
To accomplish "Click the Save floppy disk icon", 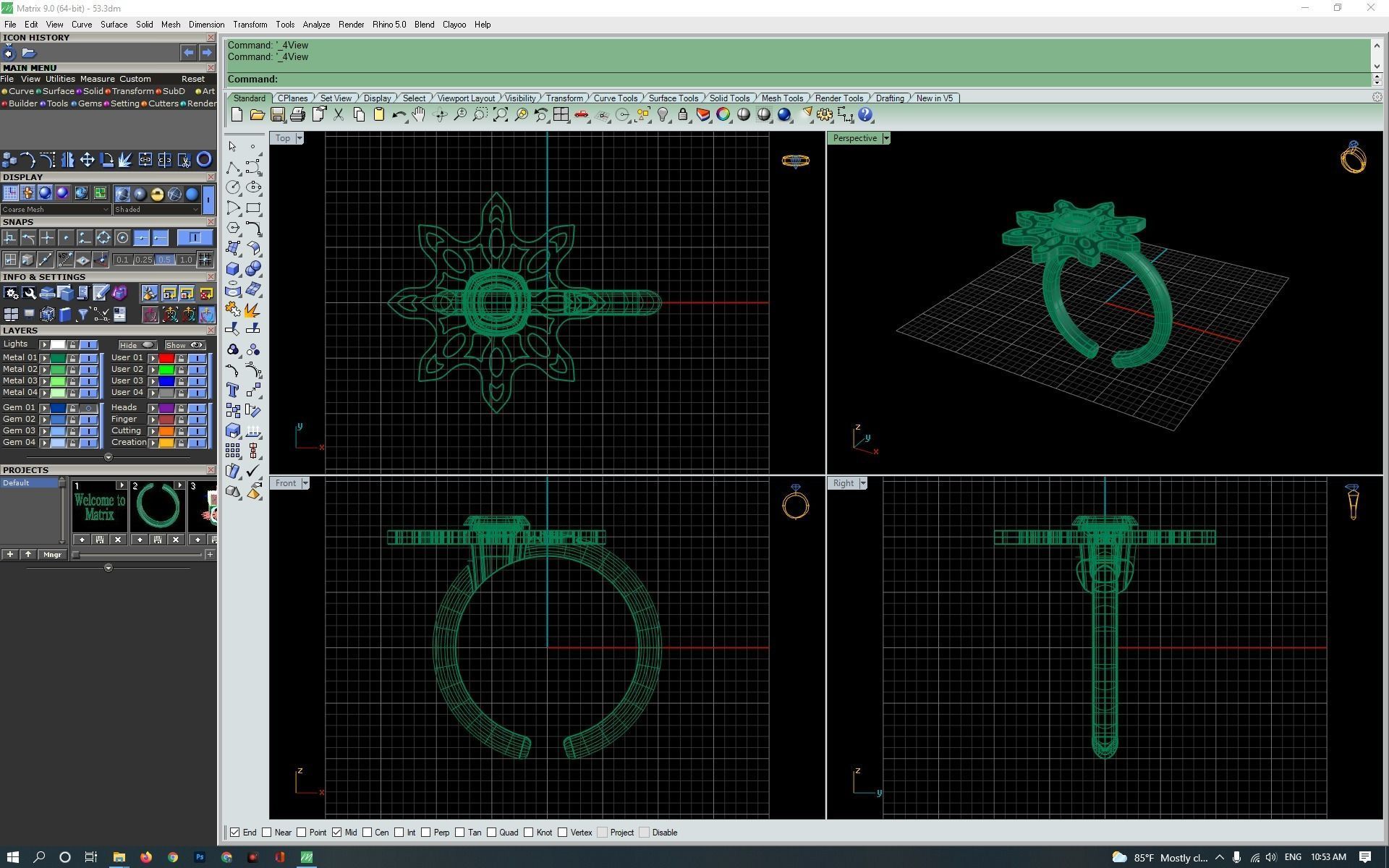I will pyautogui.click(x=277, y=115).
